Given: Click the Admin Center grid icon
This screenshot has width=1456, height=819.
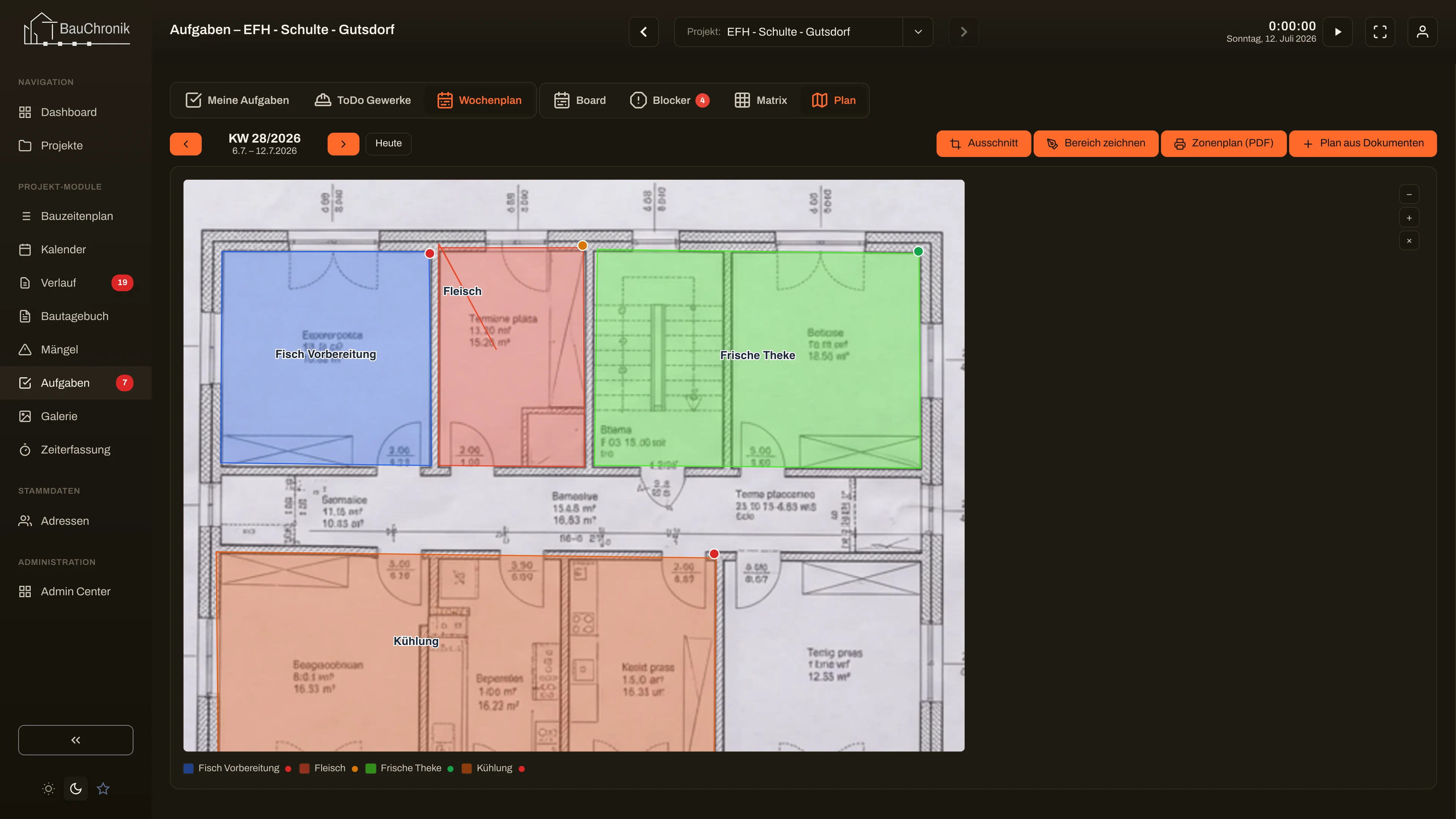Looking at the screenshot, I should tap(25, 591).
